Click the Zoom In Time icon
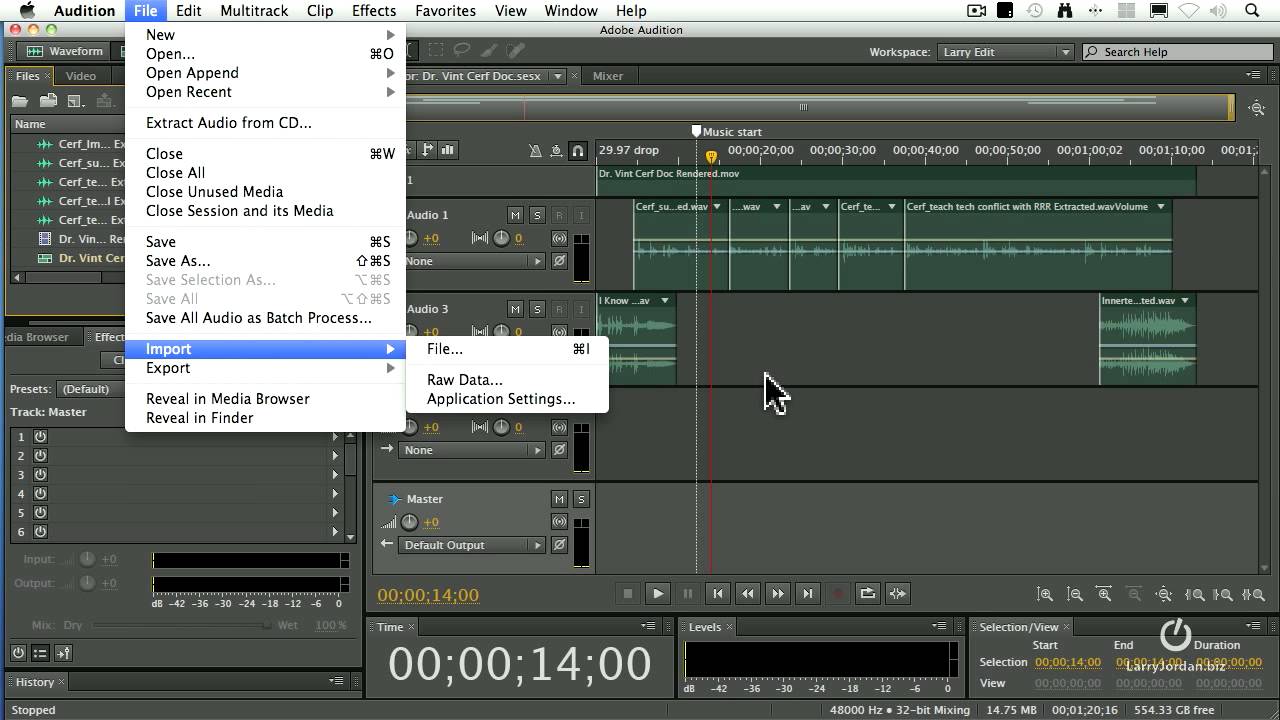1280x720 pixels. 1105,594
